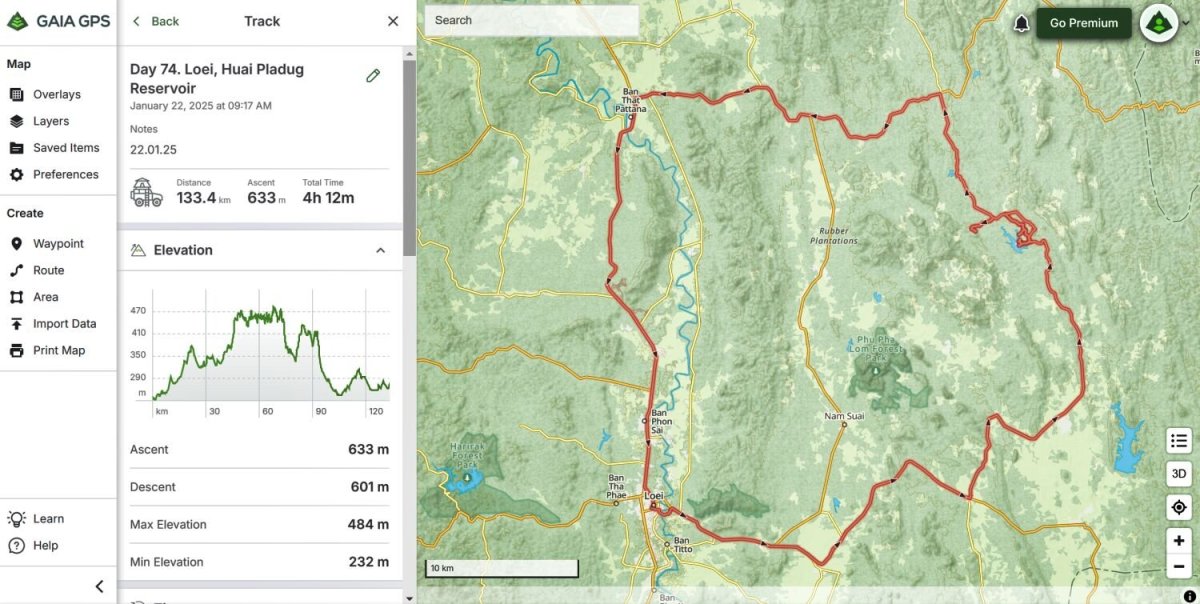Image resolution: width=1200 pixels, height=604 pixels.
Task: Open the map layers list icon on the right
Action: [1178, 440]
